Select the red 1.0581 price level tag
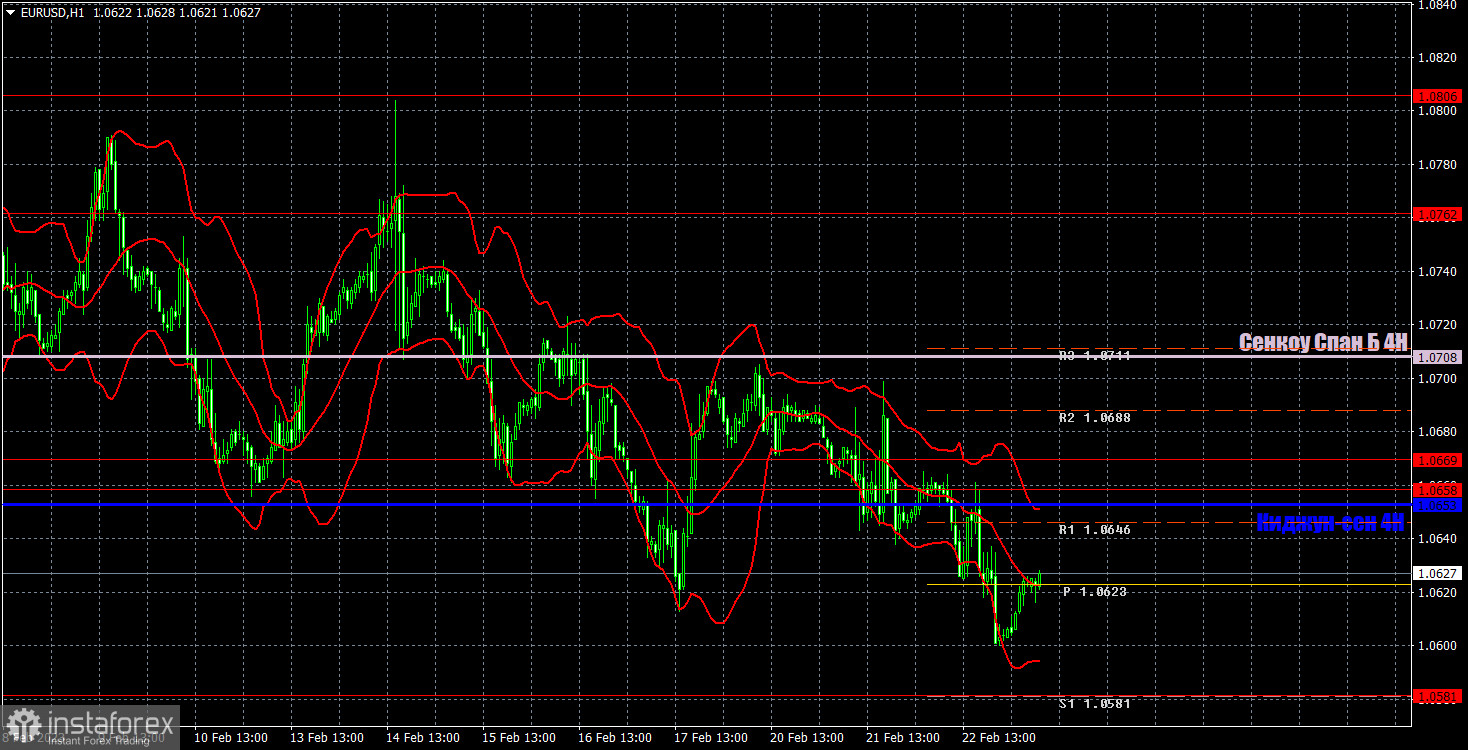This screenshot has width=1468, height=750. (1439, 696)
